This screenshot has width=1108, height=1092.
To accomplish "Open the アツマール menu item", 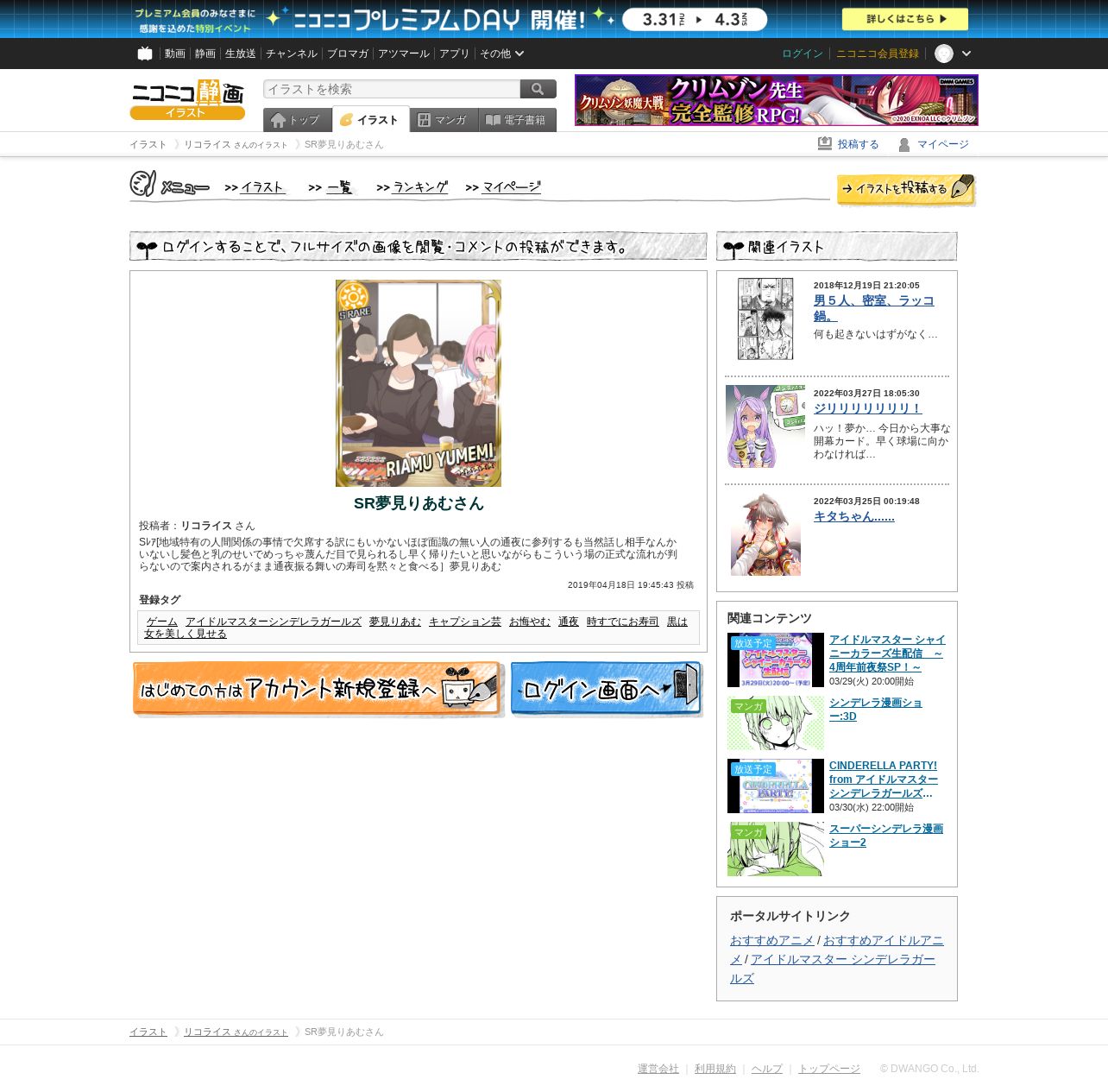I will point(404,54).
